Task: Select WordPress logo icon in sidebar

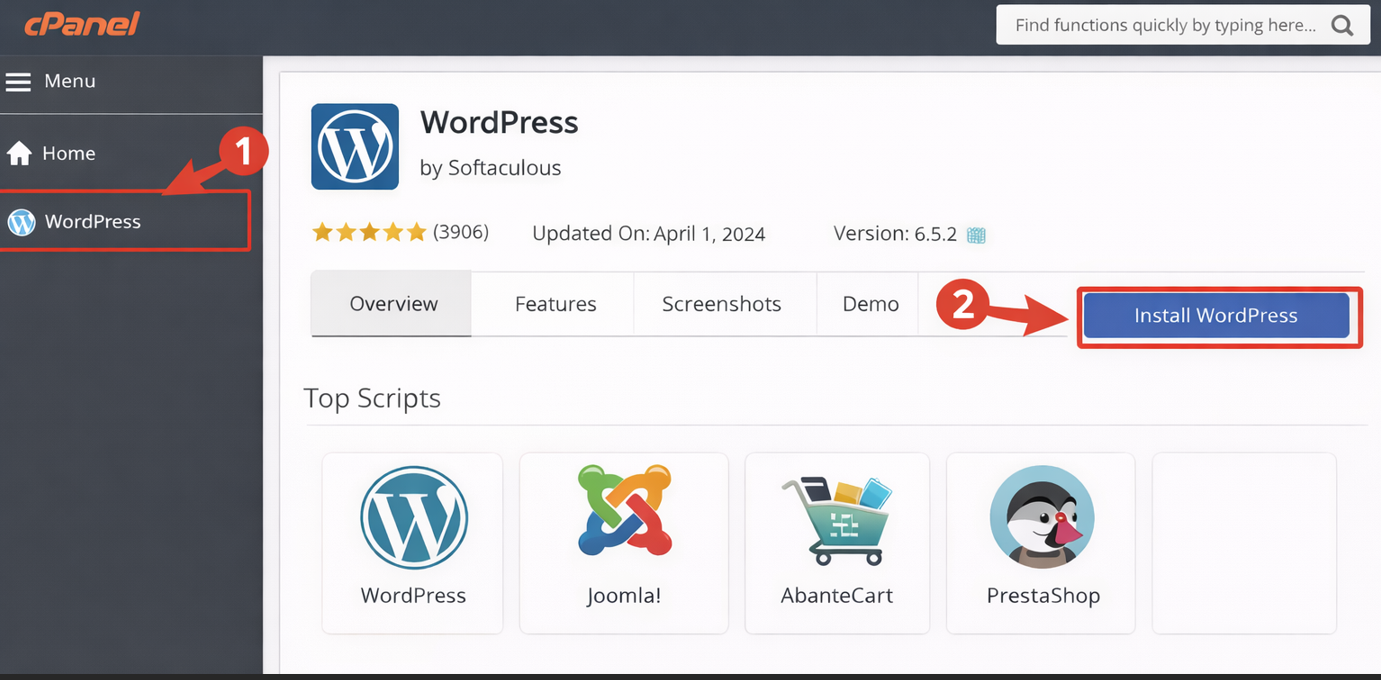Action: (21, 222)
